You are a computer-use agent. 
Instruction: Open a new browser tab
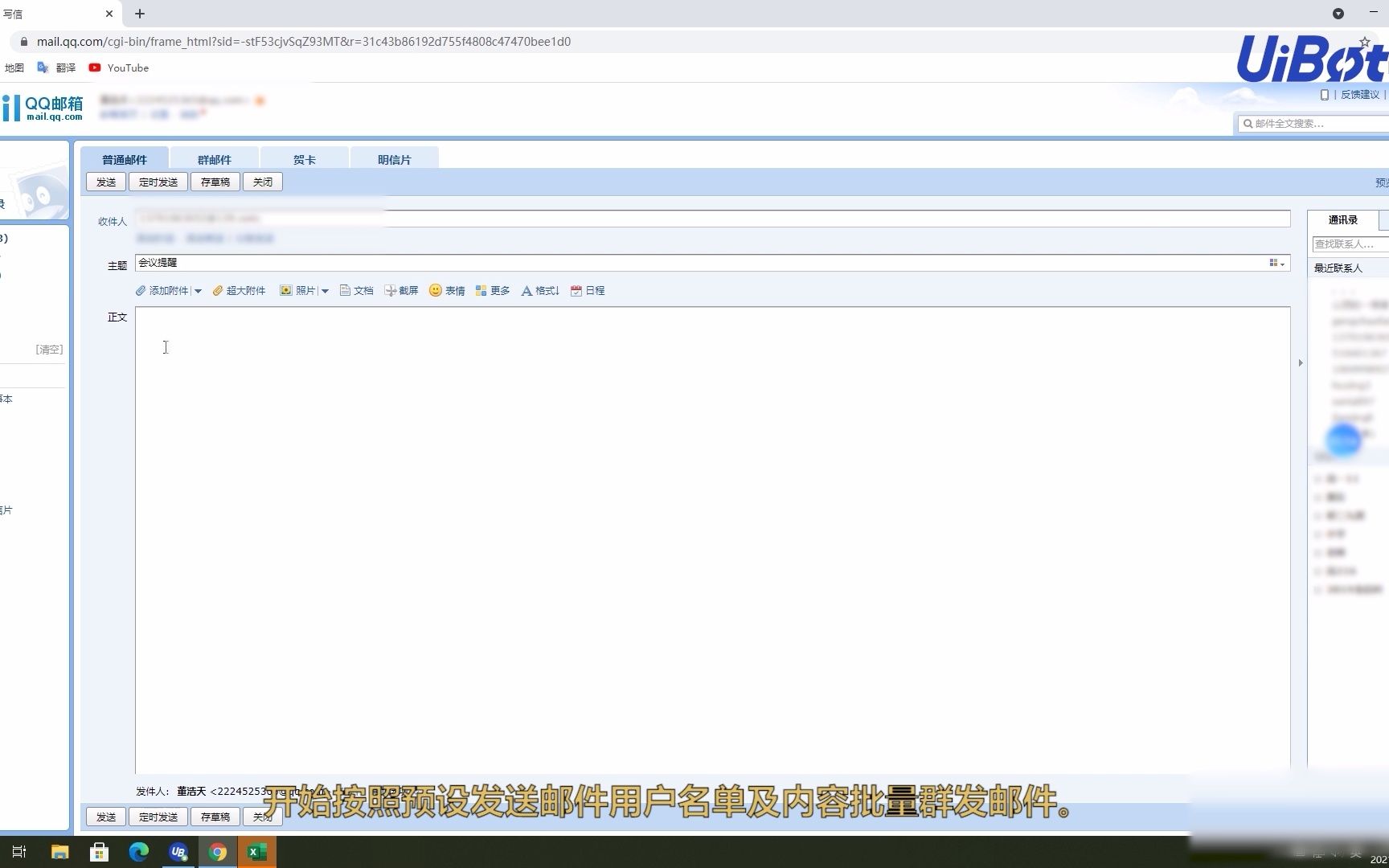140,14
